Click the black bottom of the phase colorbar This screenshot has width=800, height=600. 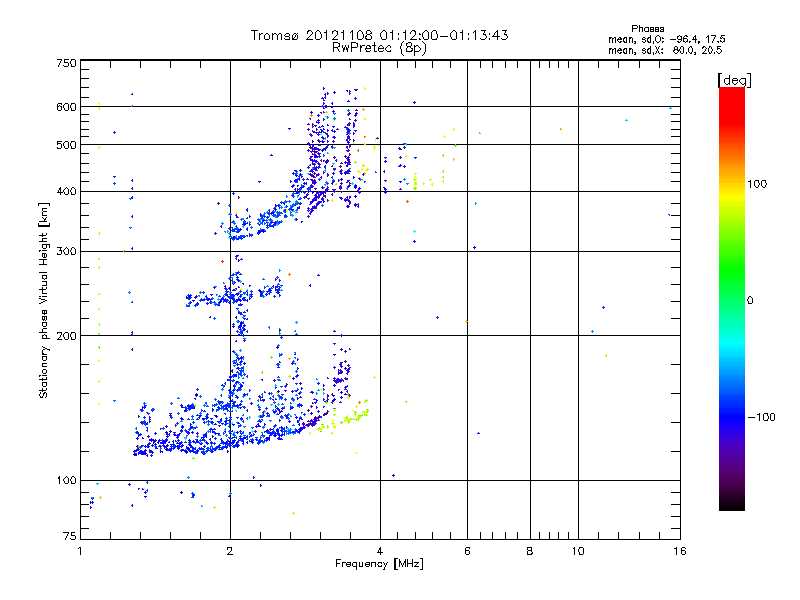point(732,503)
